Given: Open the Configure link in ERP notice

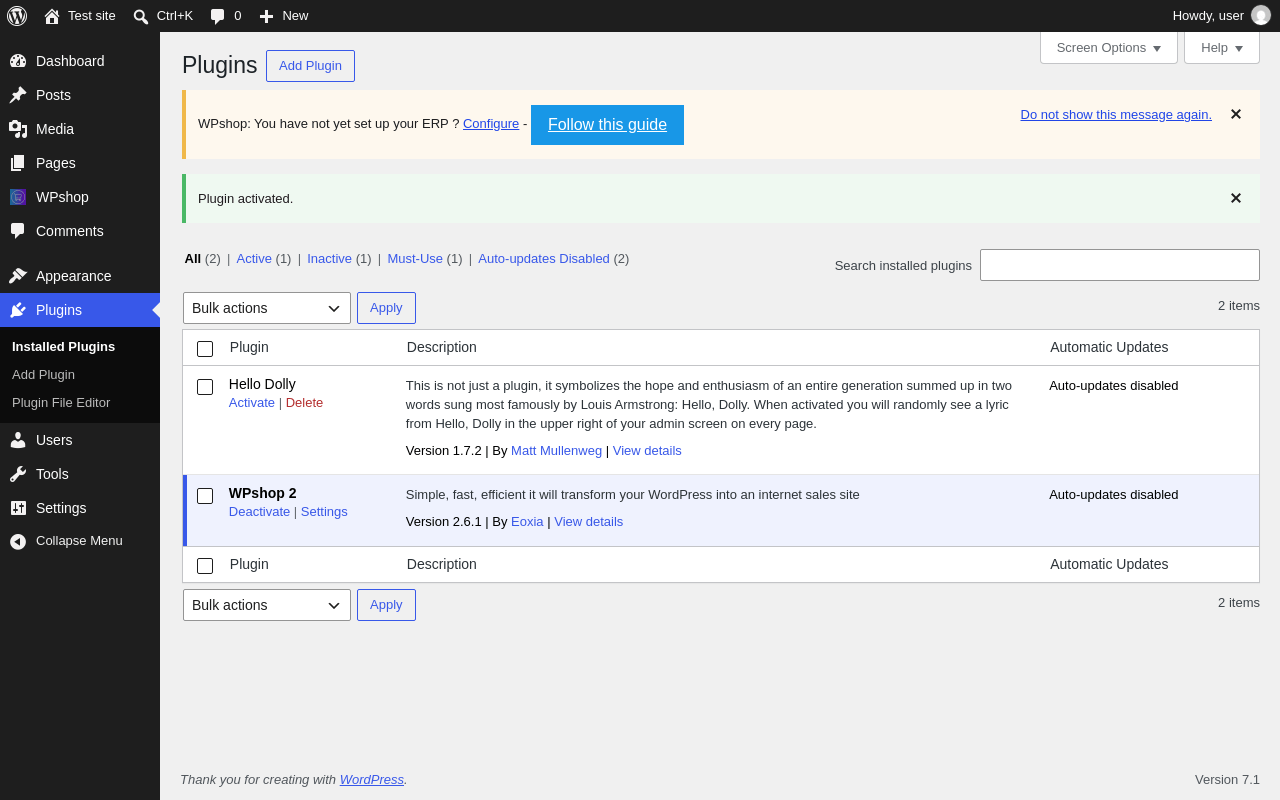Looking at the screenshot, I should 491,124.
